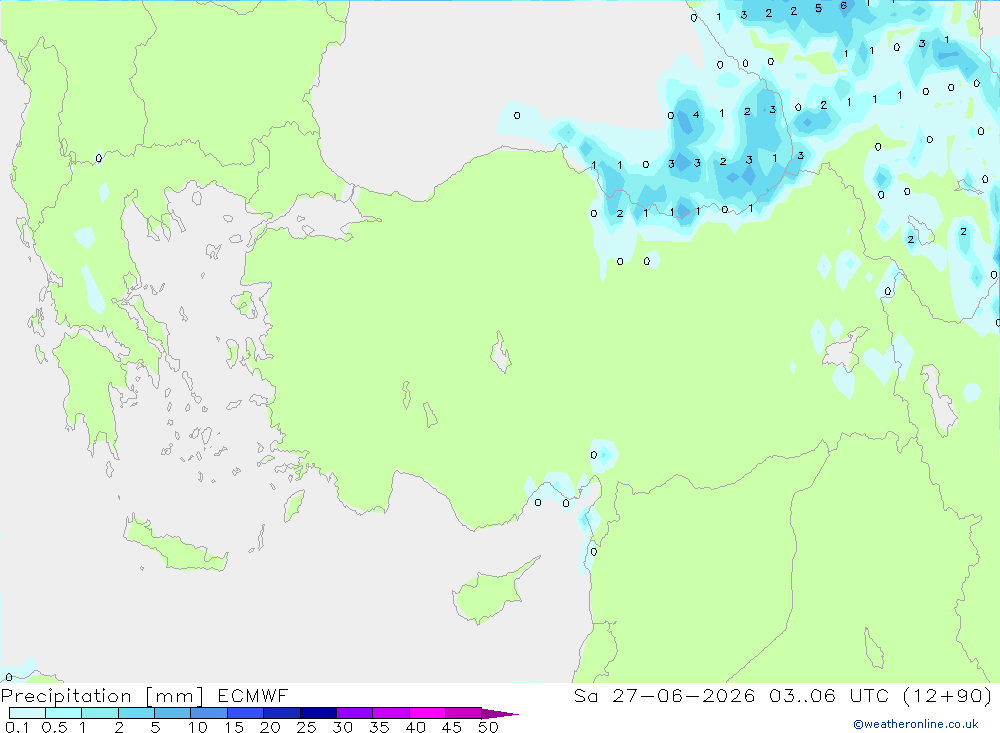Click the date 'Sa 27-06-2026'
The width and height of the screenshot is (1000, 733).
[665, 695]
